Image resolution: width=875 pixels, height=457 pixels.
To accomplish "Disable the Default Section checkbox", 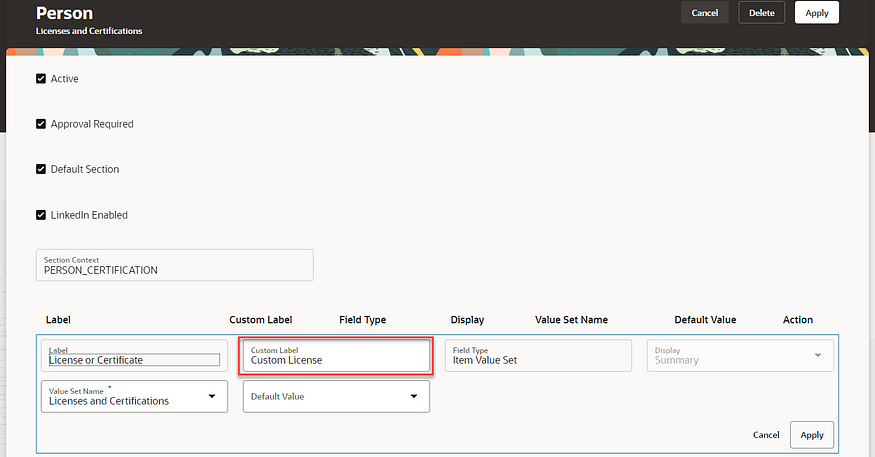I will [41, 169].
